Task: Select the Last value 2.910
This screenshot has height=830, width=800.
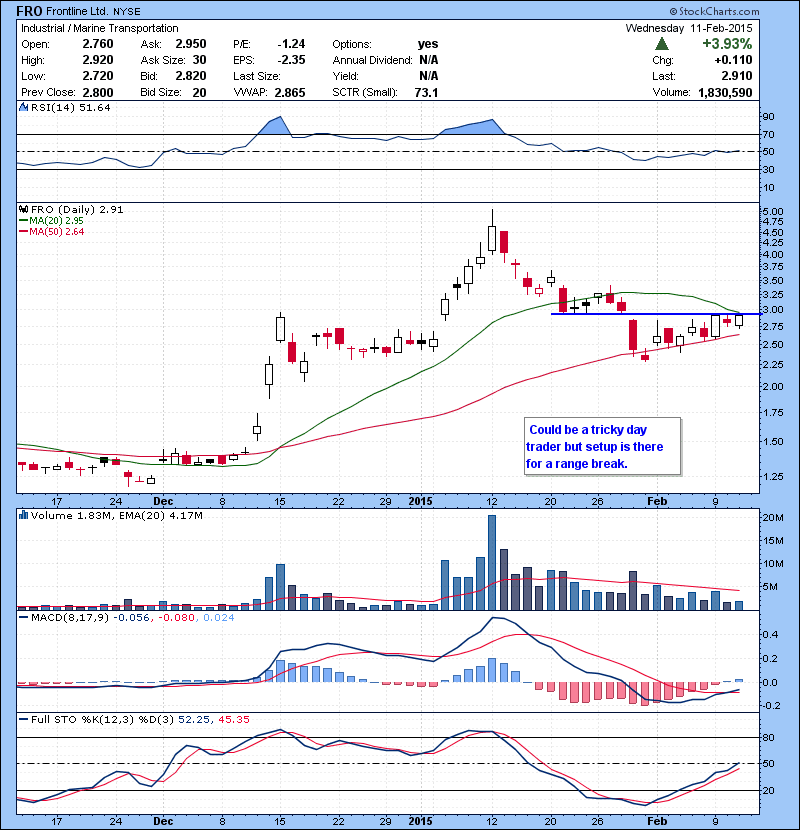Action: coord(737,76)
